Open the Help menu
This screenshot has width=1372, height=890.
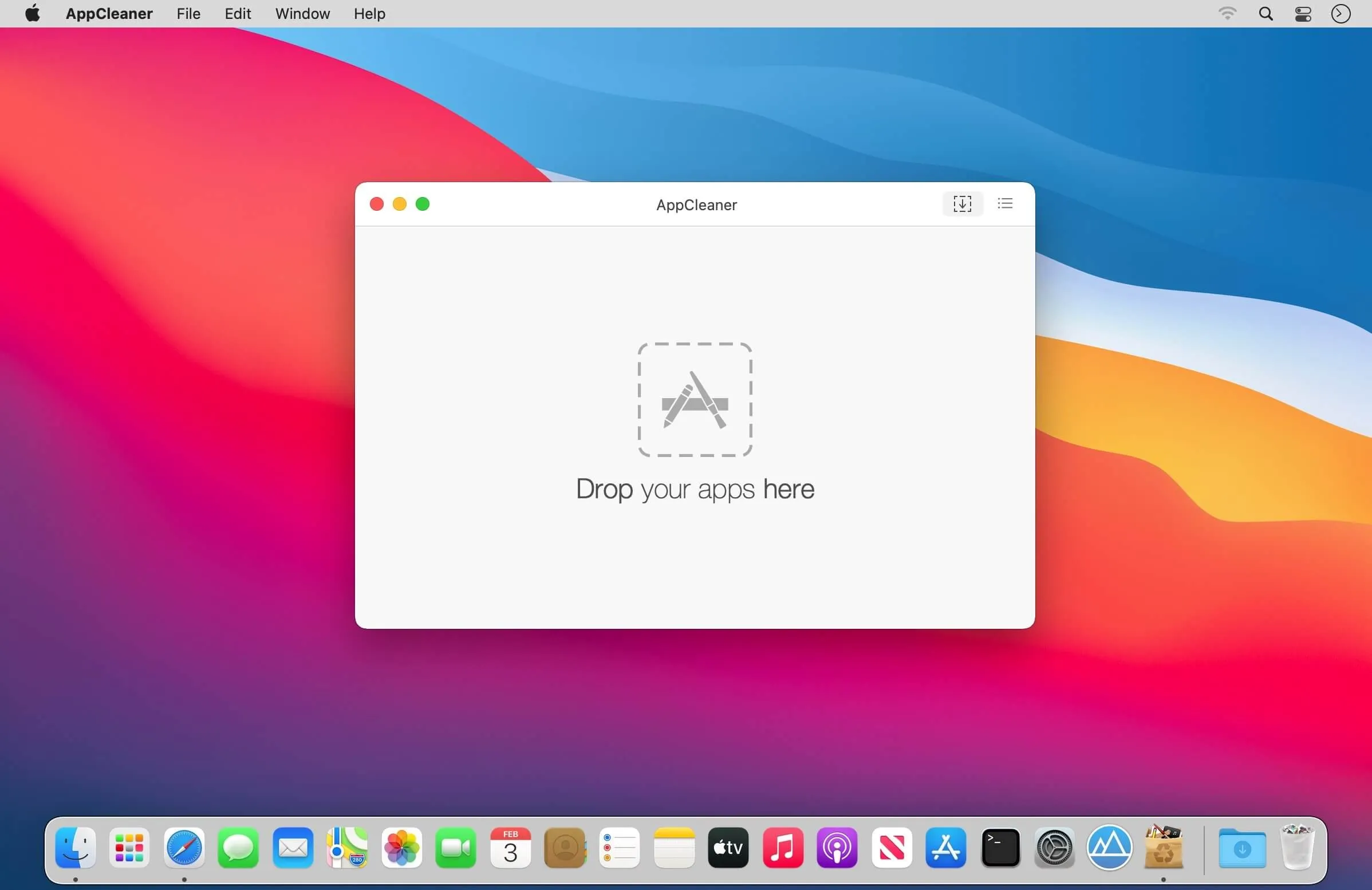point(369,13)
